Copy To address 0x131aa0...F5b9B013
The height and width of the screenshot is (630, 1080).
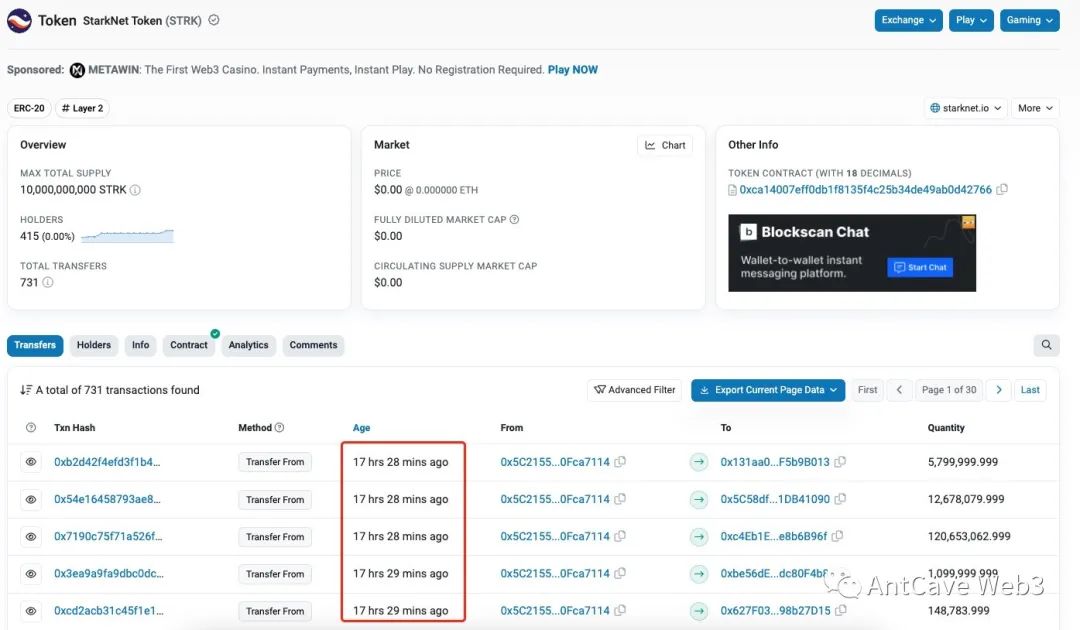click(840, 462)
